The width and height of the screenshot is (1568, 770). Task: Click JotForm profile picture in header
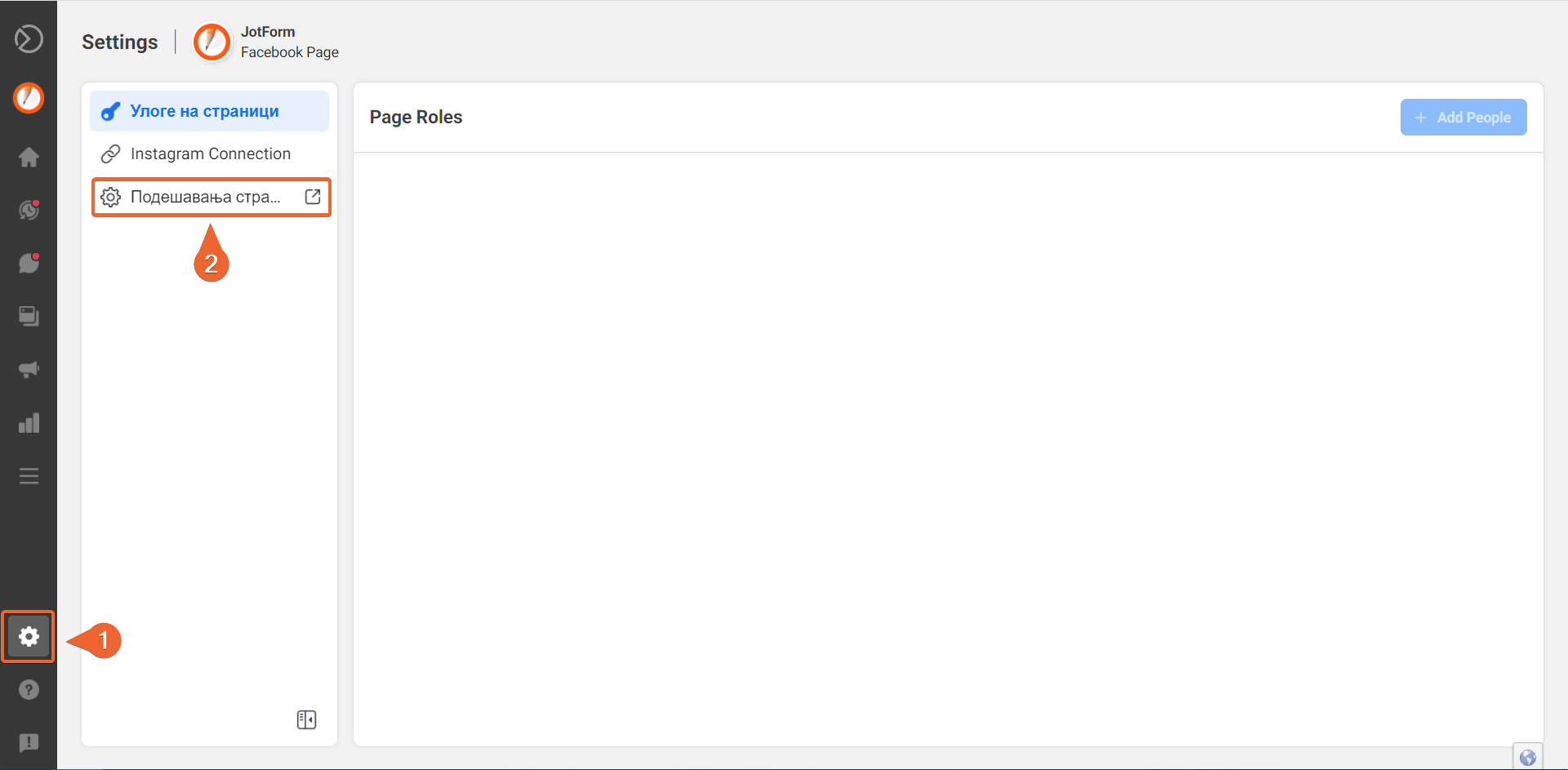[x=212, y=42]
